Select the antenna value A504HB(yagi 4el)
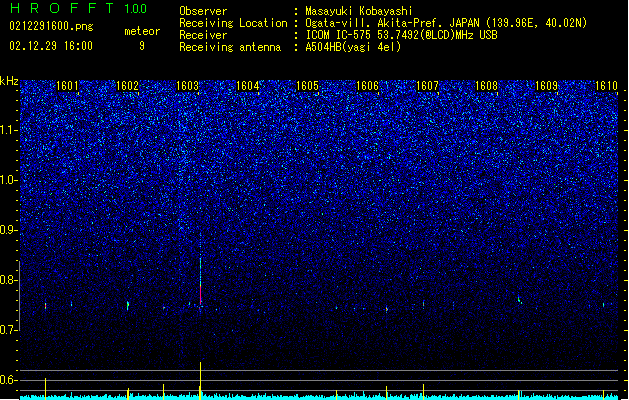629x400 pixels. 353,47
